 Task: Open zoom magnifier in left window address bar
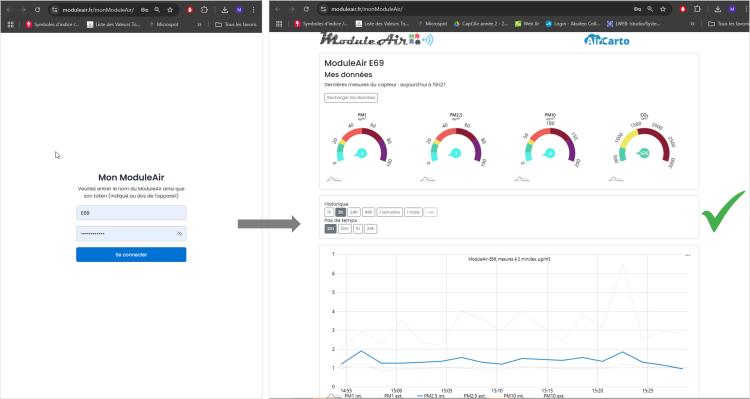pyautogui.click(x=157, y=10)
